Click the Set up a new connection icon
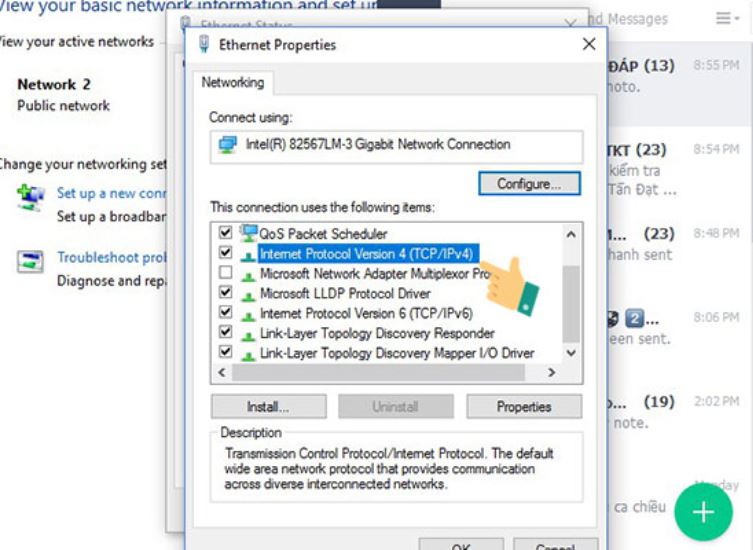This screenshot has width=753, height=550. coord(31,197)
